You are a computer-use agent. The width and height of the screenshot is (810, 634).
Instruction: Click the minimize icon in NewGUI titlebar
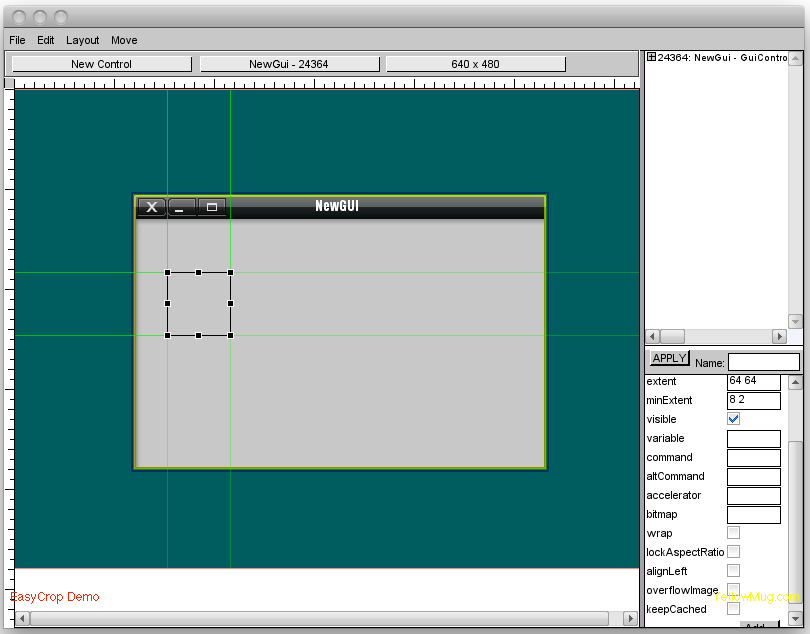click(x=181, y=207)
